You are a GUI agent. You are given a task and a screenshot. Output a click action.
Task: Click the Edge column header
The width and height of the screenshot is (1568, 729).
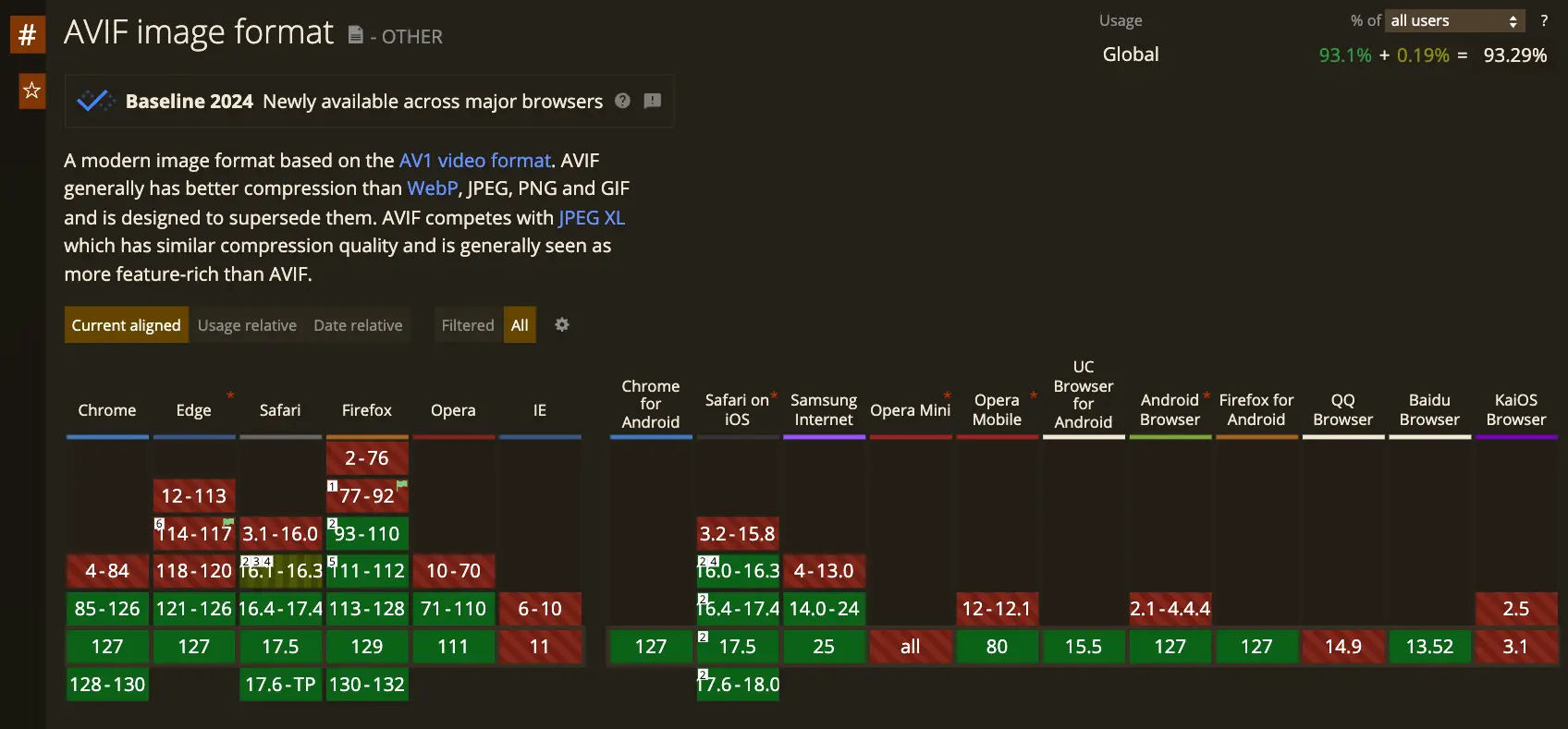pos(194,410)
